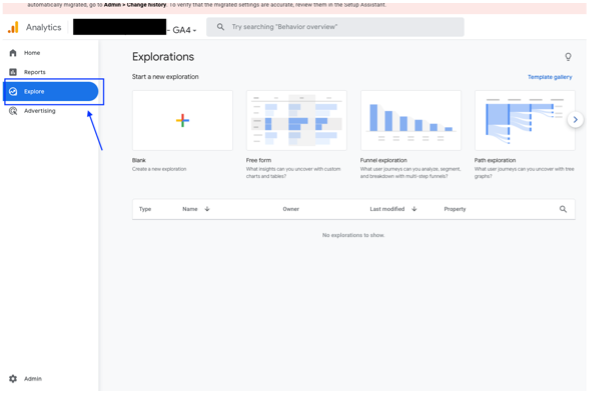Sort by Last modified column arrow
The width and height of the screenshot is (589, 394).
pyautogui.click(x=414, y=209)
